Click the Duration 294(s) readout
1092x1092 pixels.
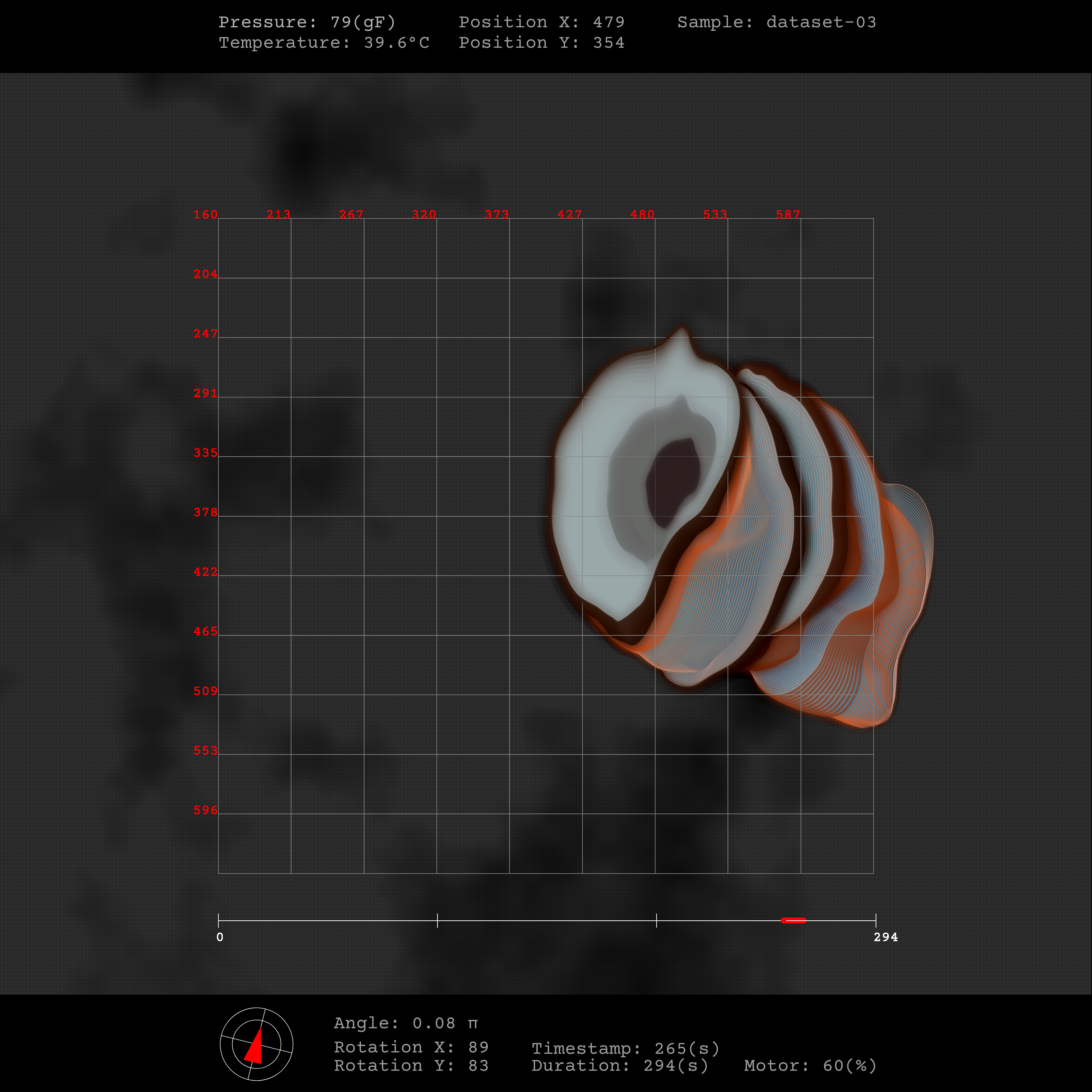(619, 1065)
